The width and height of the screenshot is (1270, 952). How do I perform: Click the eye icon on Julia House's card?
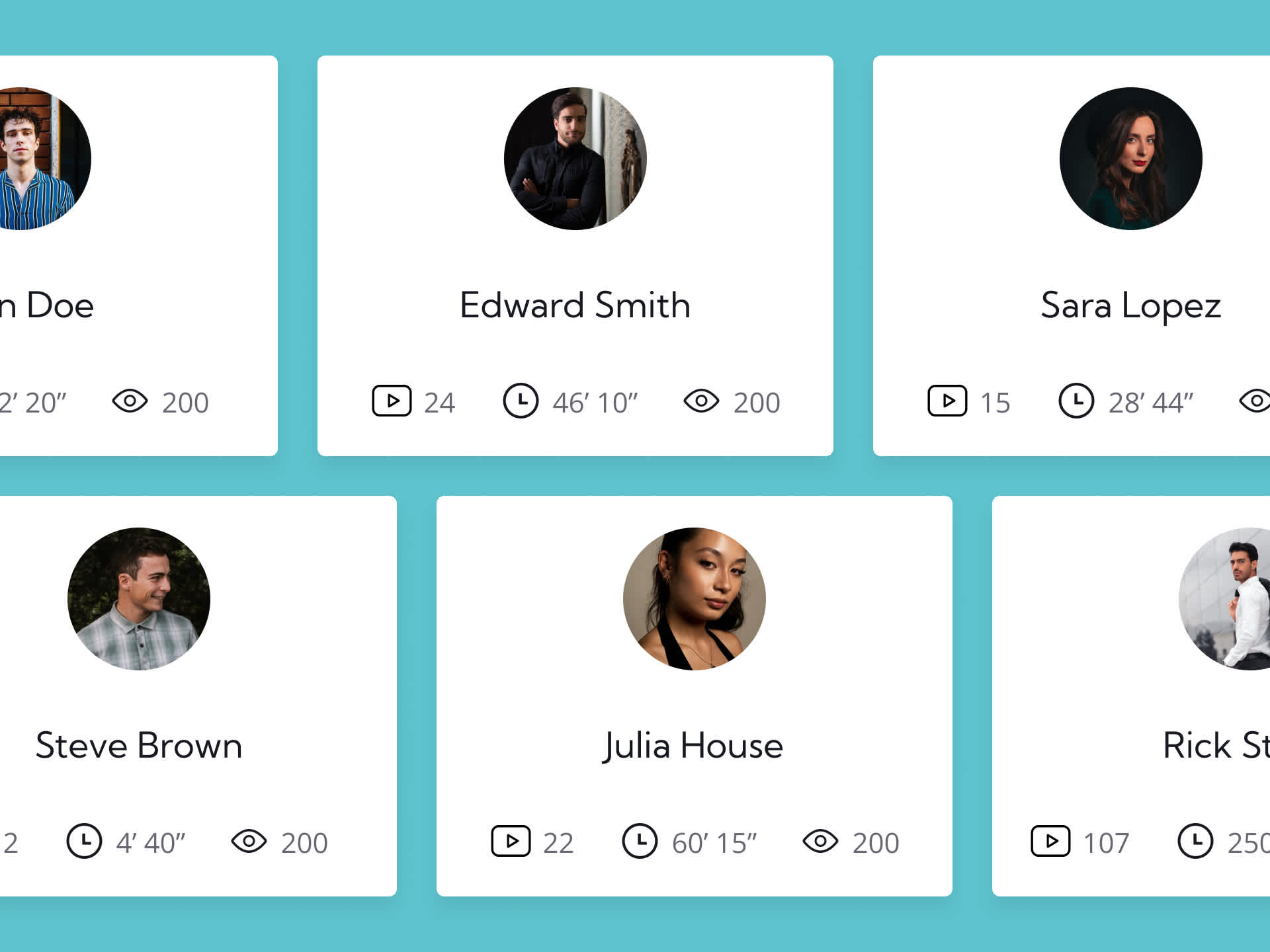(x=820, y=841)
